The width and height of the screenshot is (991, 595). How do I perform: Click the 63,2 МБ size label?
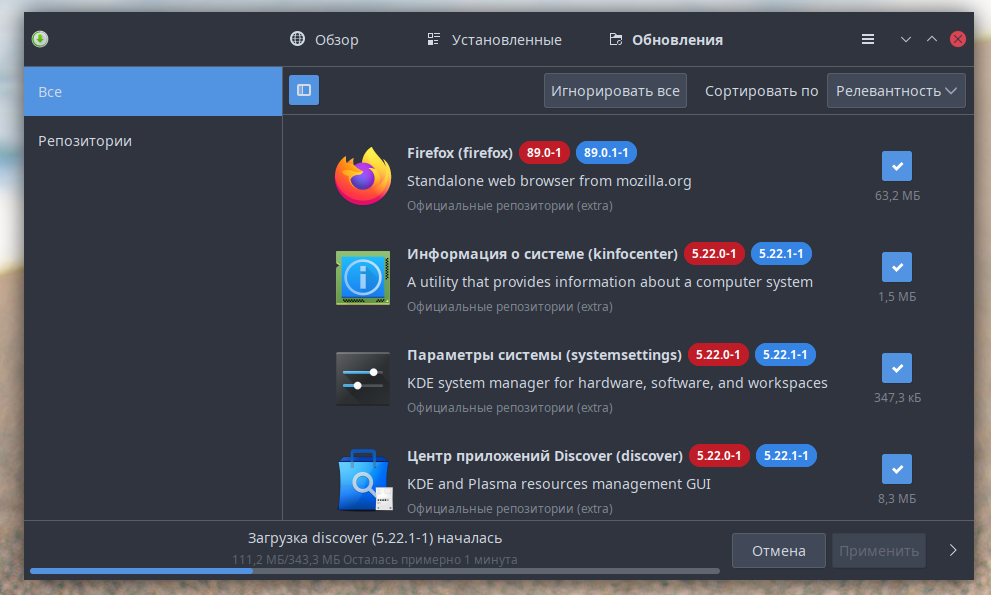[897, 196]
